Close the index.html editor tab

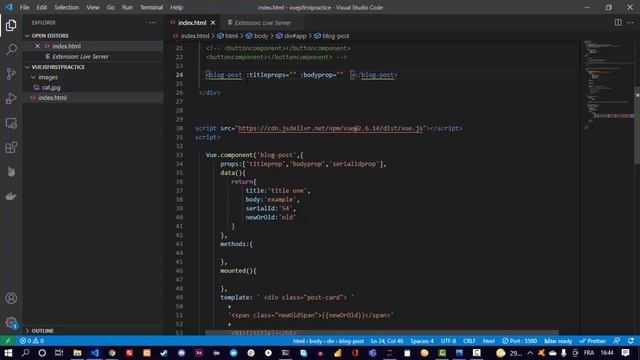(x=213, y=23)
